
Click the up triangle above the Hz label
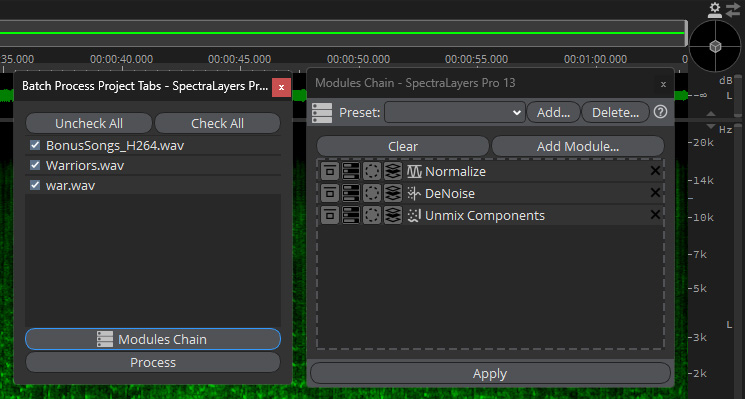click(711, 114)
